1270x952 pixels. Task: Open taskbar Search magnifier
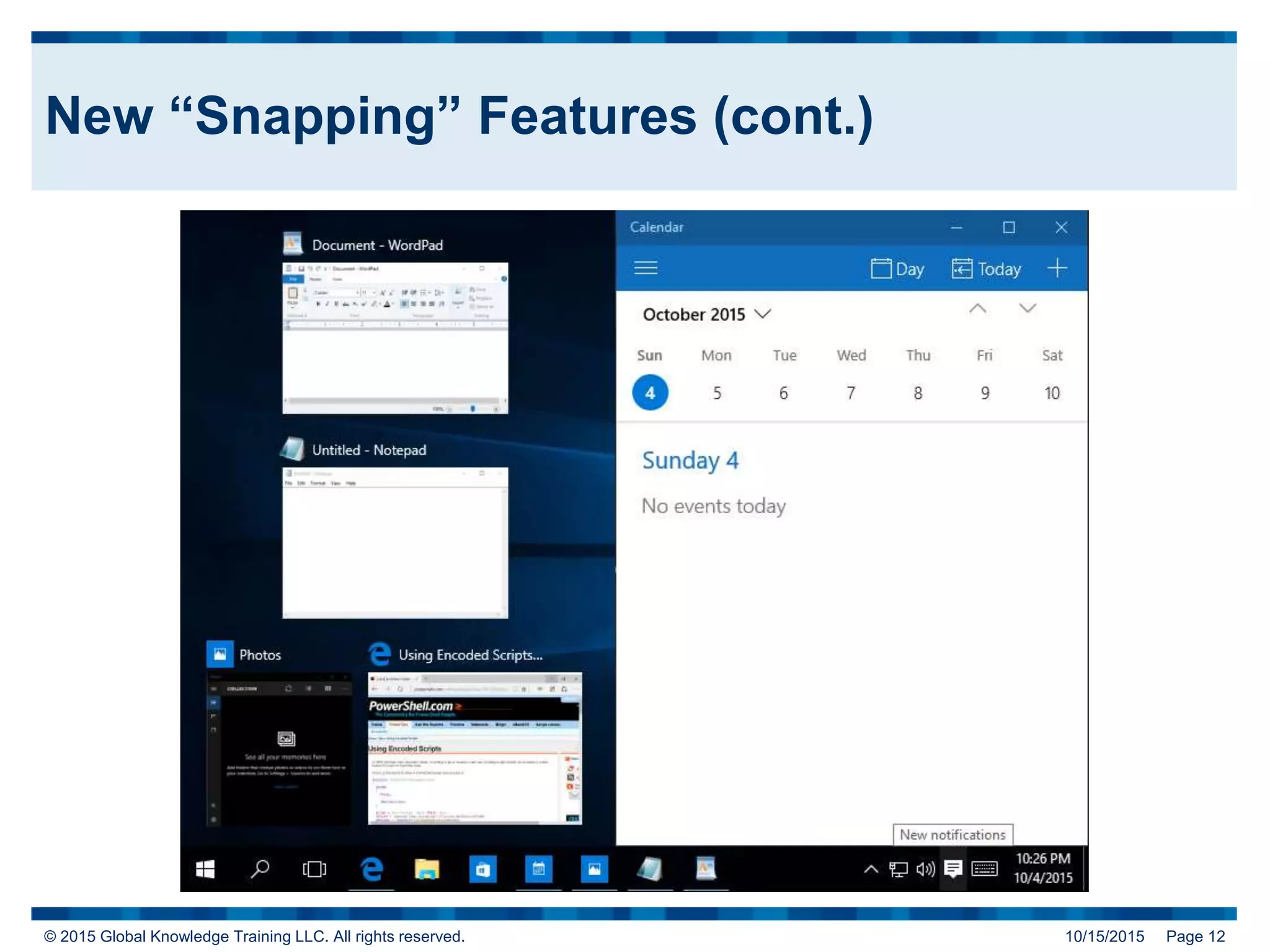click(x=260, y=870)
